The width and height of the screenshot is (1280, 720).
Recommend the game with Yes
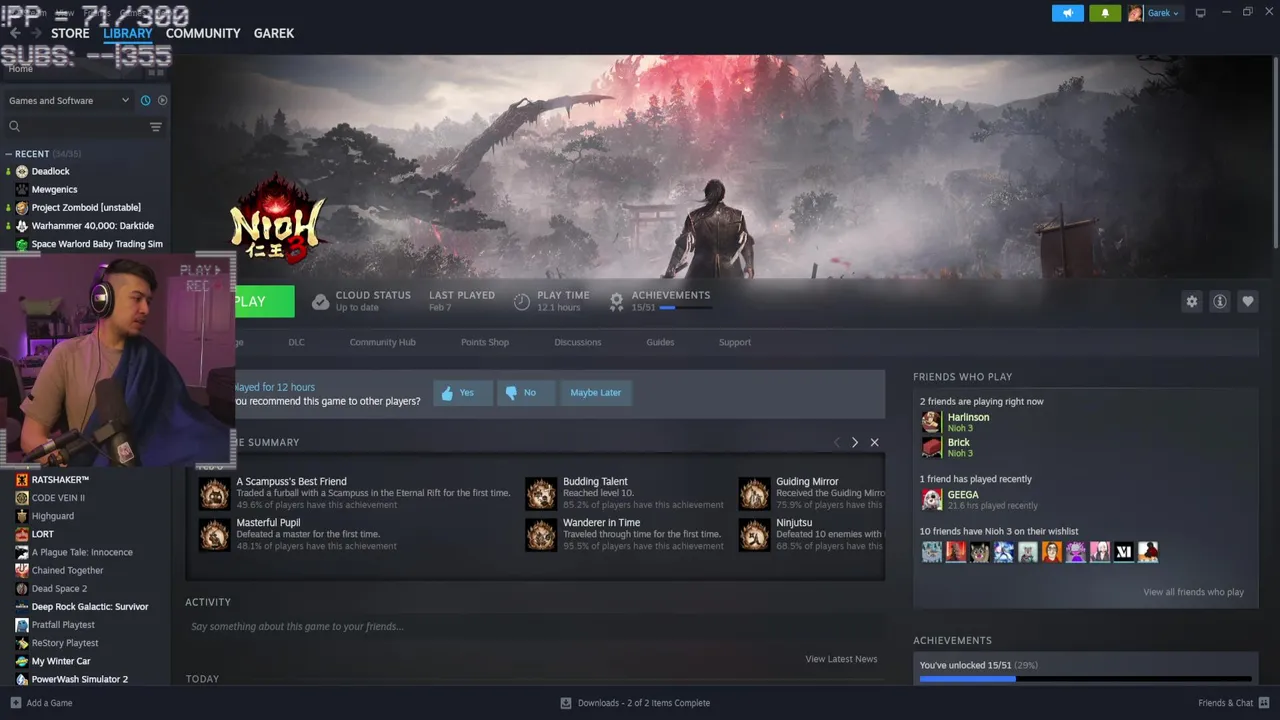coord(462,393)
